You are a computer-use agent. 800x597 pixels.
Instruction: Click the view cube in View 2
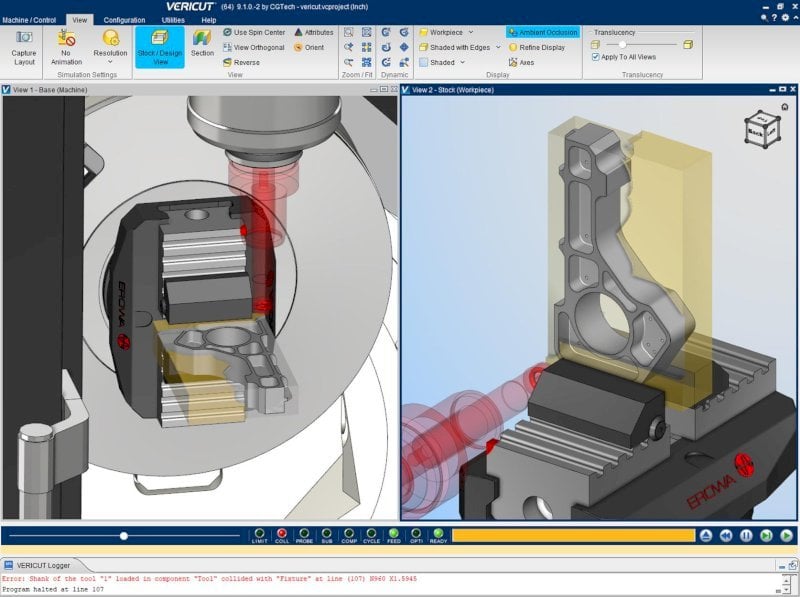coord(762,130)
